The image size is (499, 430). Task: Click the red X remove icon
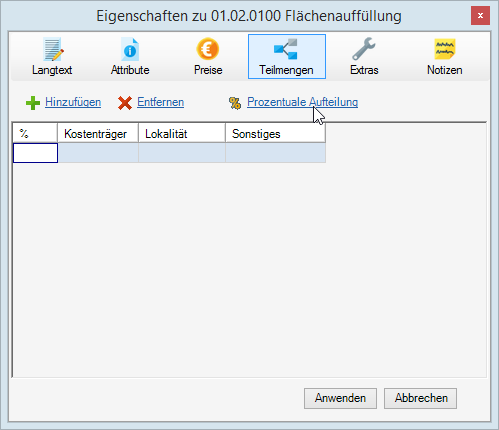coord(125,103)
